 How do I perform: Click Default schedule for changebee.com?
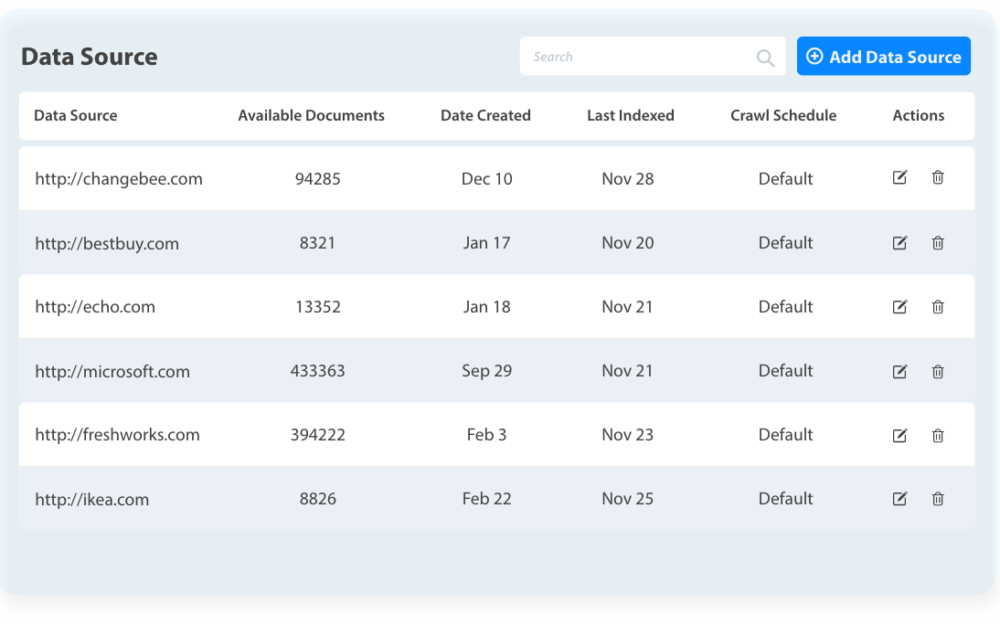(x=785, y=179)
